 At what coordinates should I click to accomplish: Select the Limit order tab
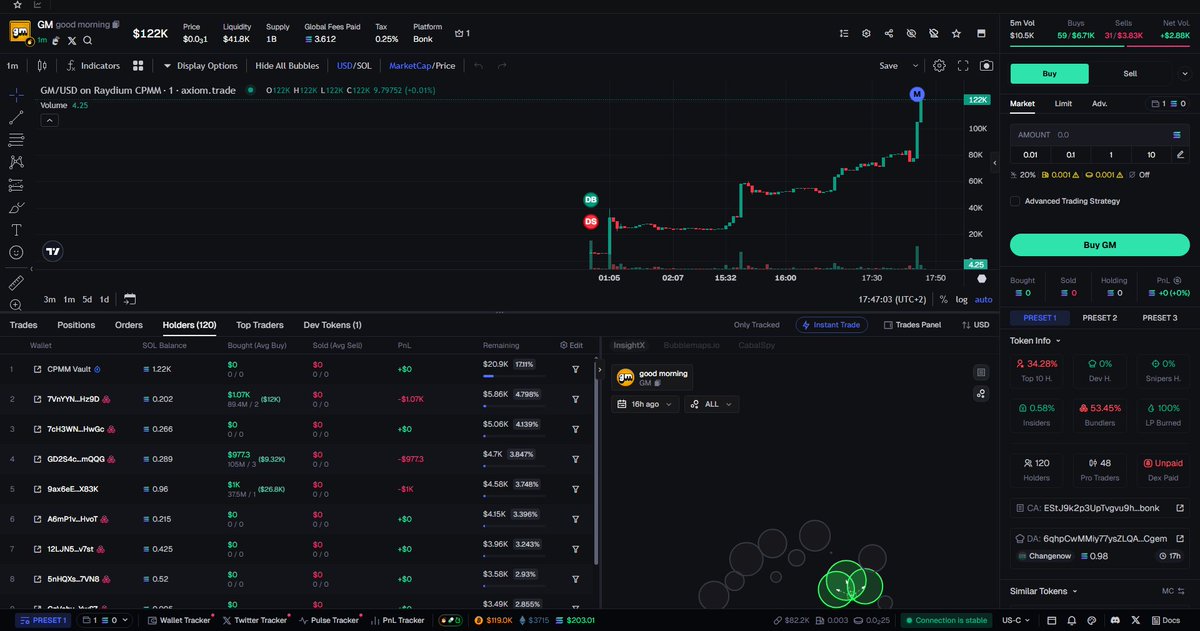(x=1063, y=103)
